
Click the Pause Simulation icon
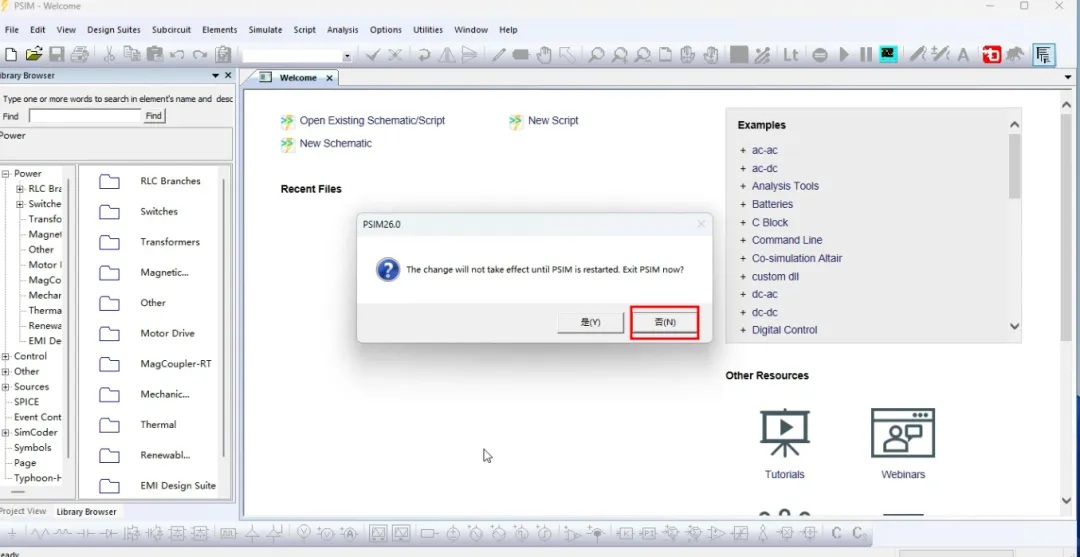866,54
